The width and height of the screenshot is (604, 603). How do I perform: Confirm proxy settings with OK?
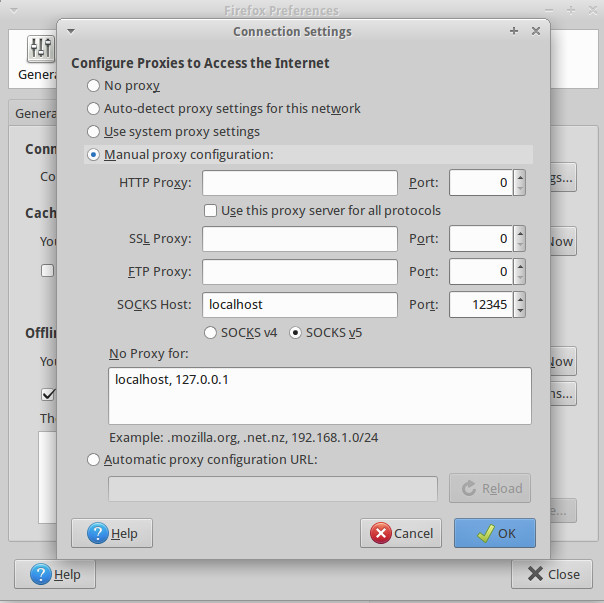(495, 533)
